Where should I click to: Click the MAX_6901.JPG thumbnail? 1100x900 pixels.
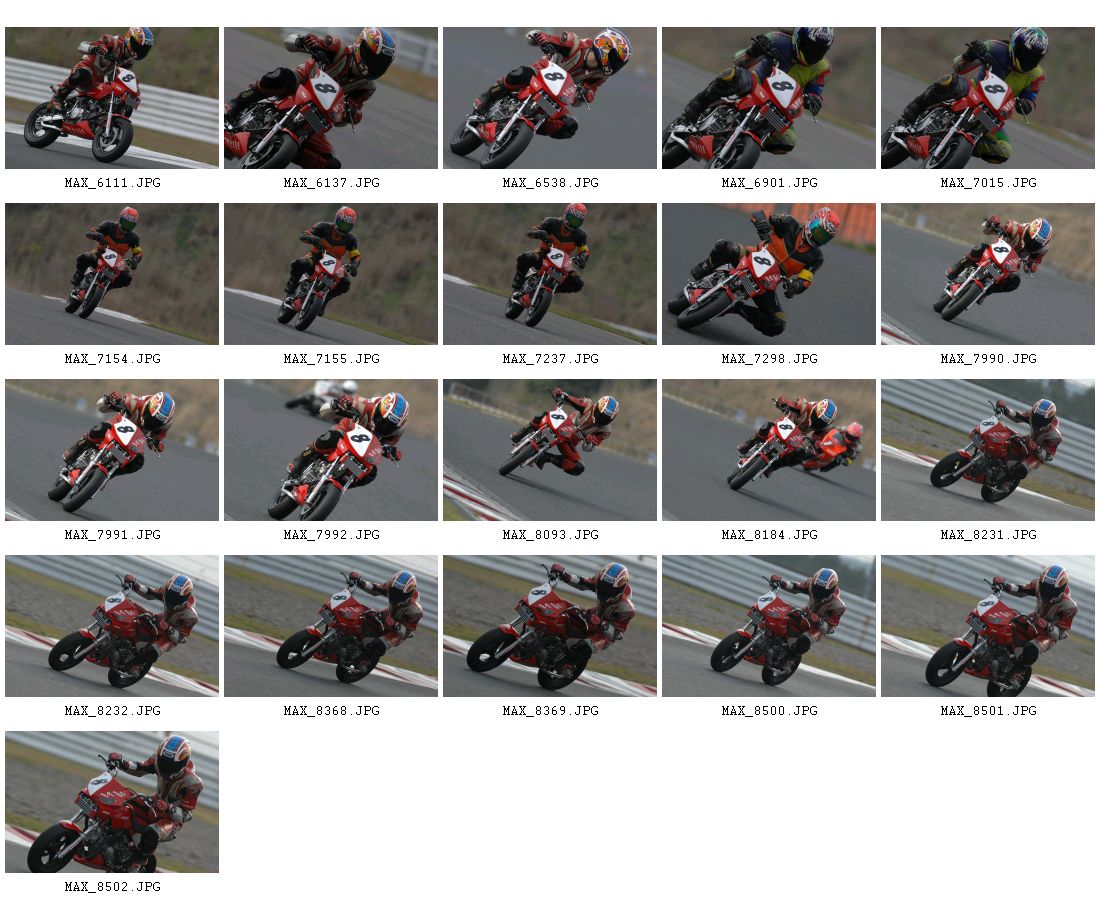coord(768,98)
